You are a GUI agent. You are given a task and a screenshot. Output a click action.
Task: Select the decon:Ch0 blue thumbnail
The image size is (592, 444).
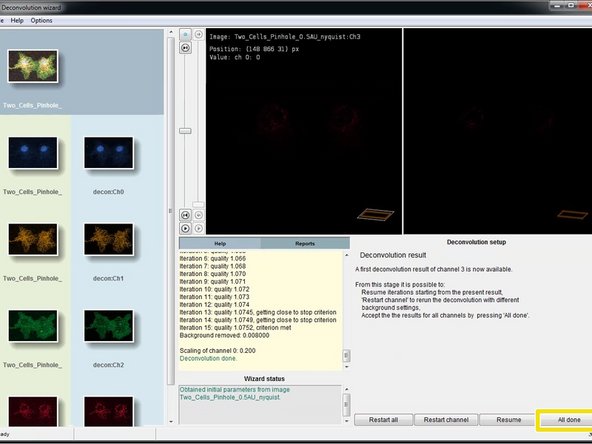tap(109, 153)
